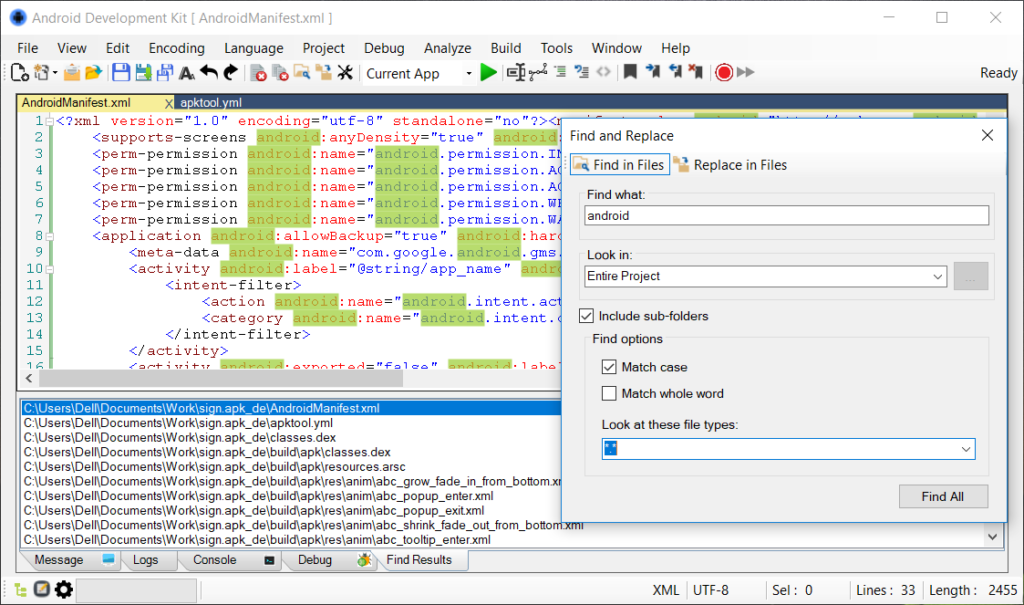The height and width of the screenshot is (605, 1024).
Task: Start macro recording with the red record icon
Action: click(x=723, y=72)
